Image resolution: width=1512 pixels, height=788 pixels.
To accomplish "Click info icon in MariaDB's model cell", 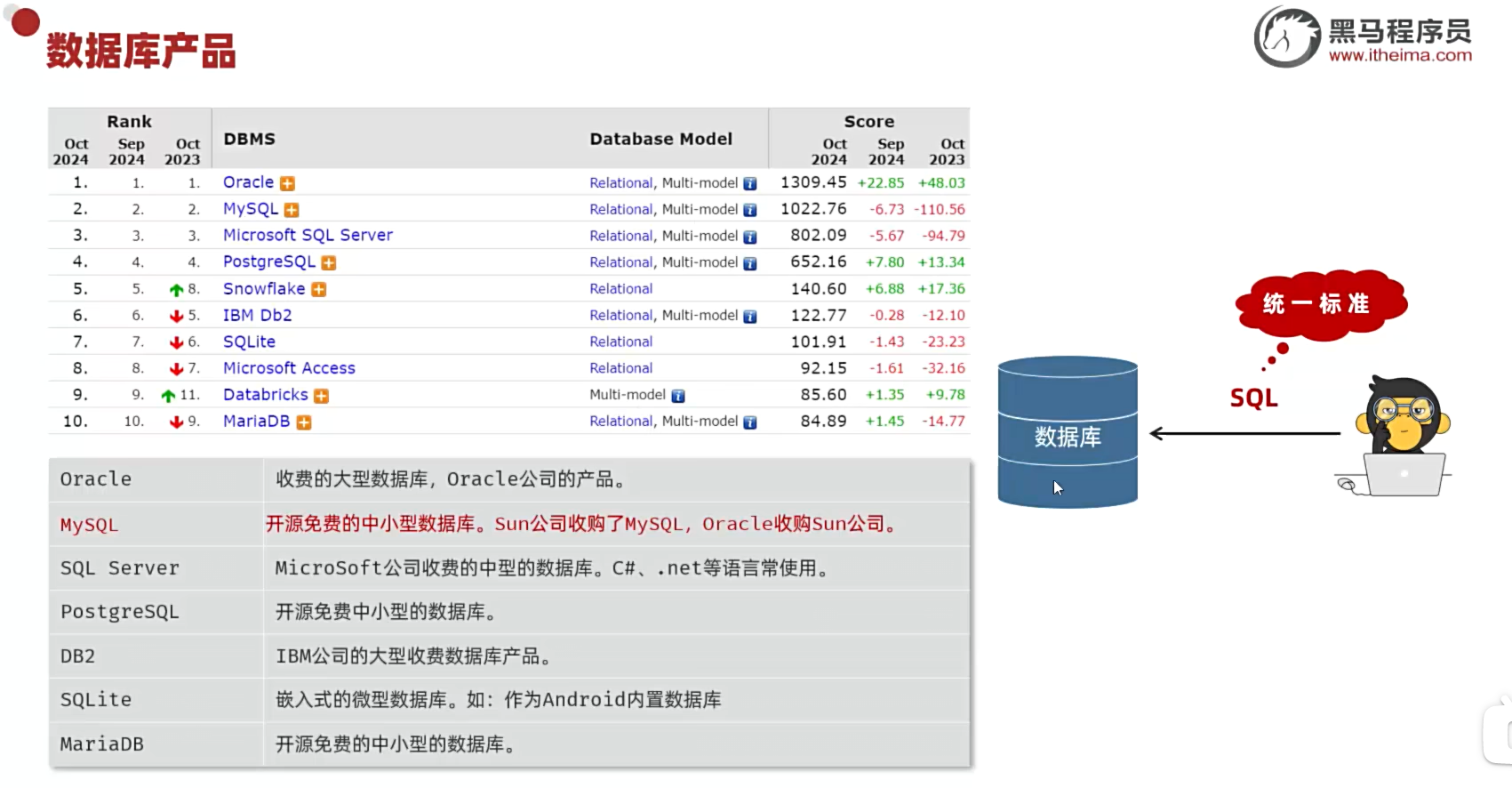I will pyautogui.click(x=750, y=422).
